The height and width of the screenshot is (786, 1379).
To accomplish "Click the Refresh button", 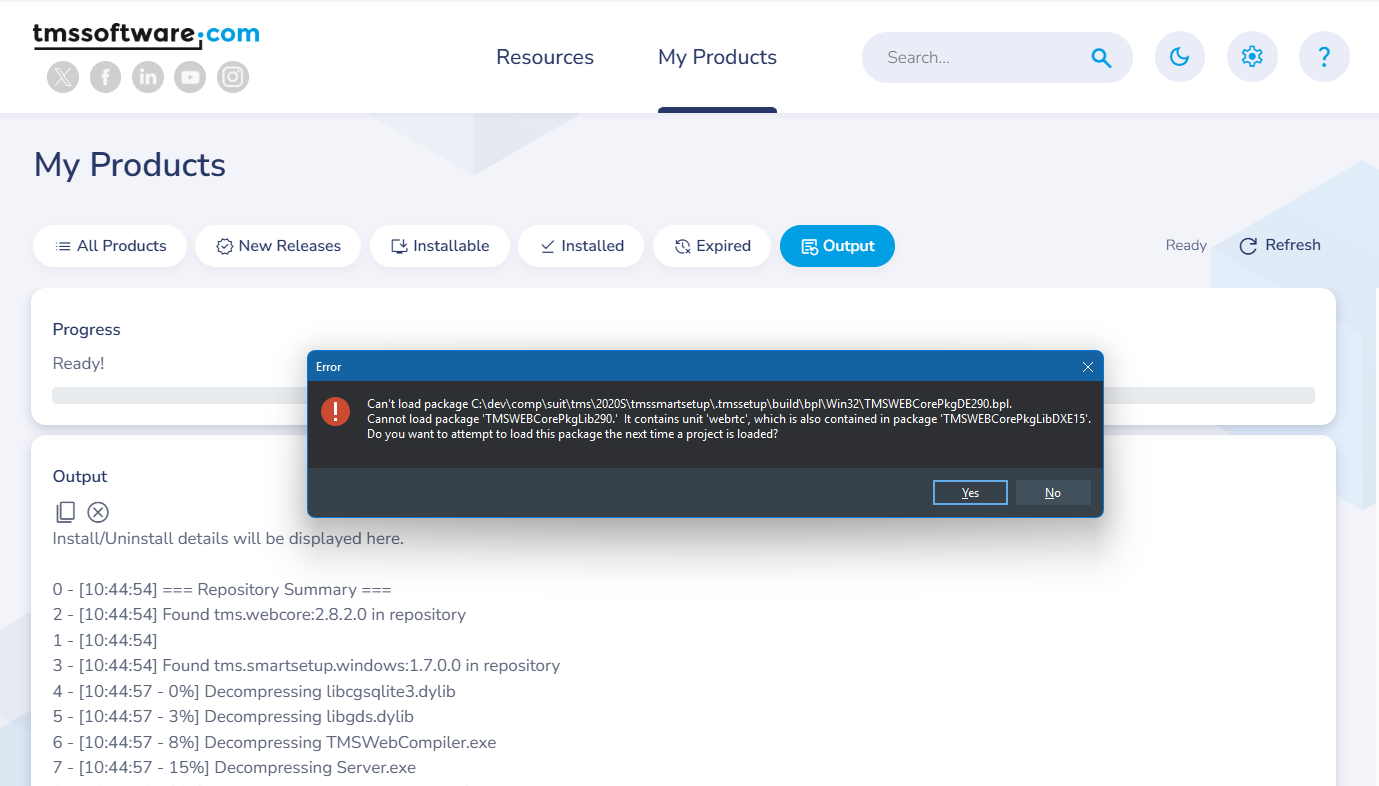I will click(x=1280, y=246).
